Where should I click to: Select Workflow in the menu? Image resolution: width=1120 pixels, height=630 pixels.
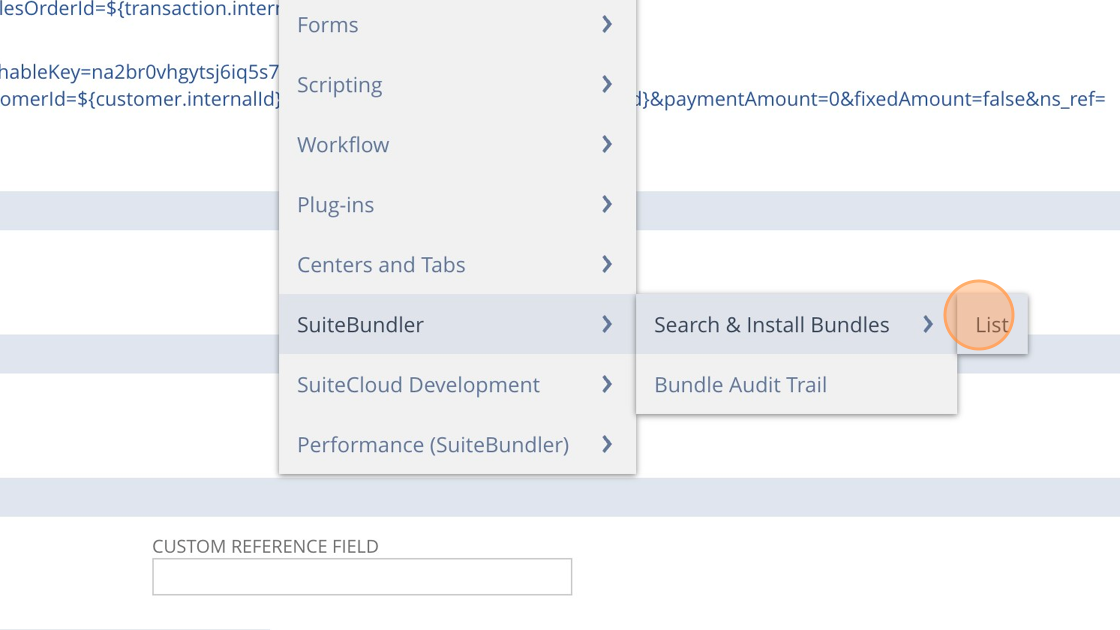(x=457, y=144)
